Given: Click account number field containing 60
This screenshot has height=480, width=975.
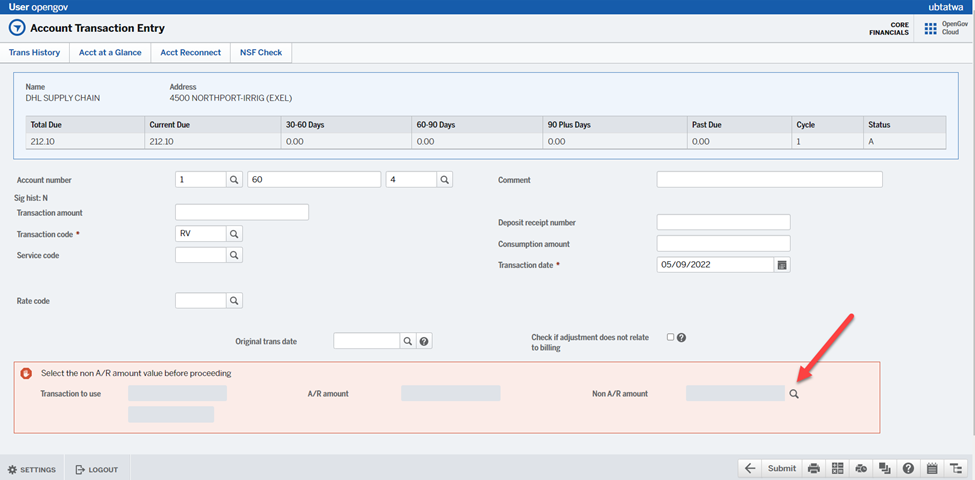Looking at the screenshot, I should [x=314, y=180].
